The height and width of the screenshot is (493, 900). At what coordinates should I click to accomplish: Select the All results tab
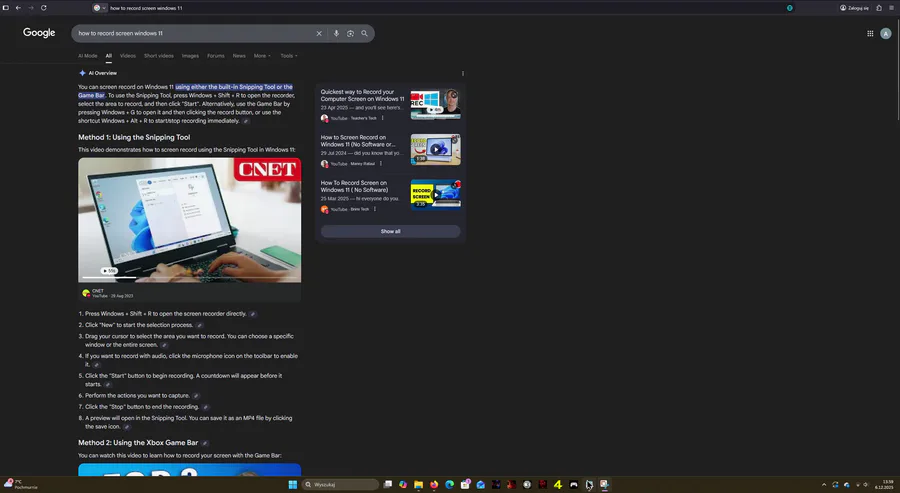(108, 56)
